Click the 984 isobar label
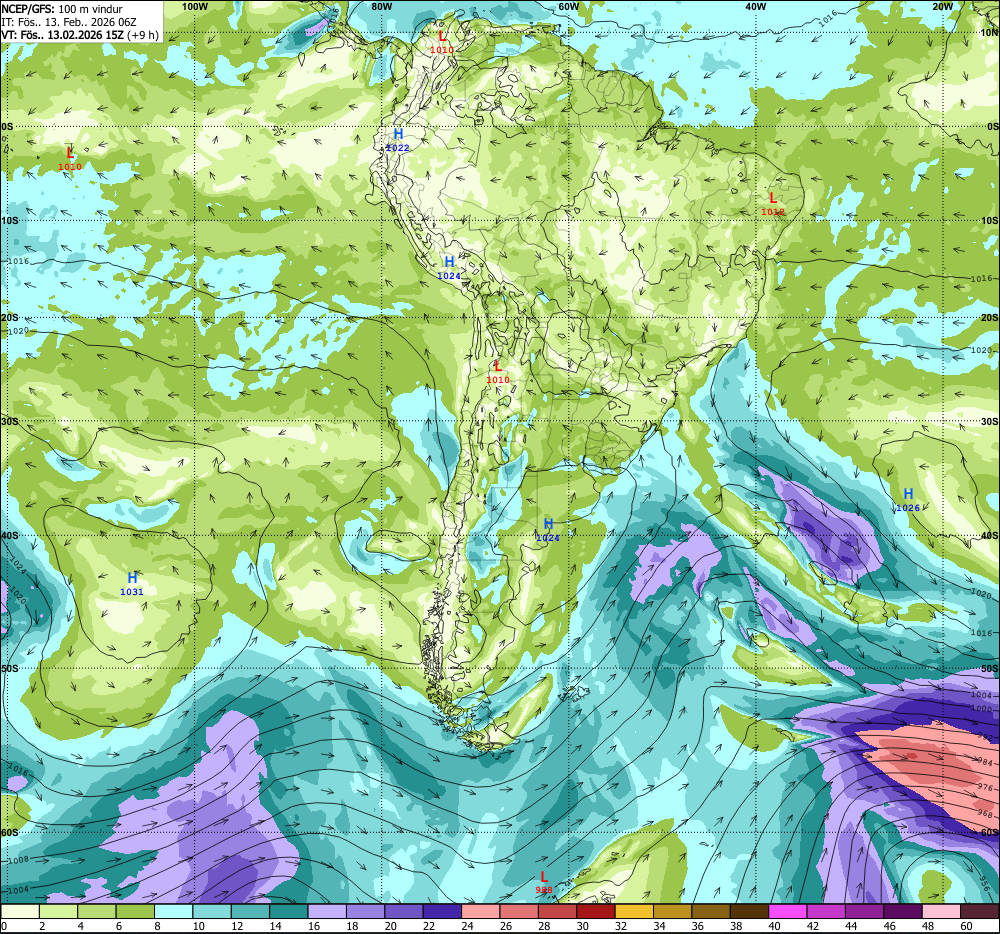Screen dimensions: 1000x934 [985, 762]
